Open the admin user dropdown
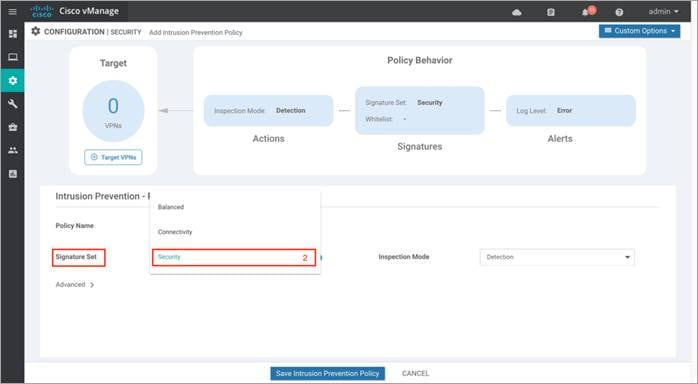This screenshot has height=384, width=698. coord(663,12)
